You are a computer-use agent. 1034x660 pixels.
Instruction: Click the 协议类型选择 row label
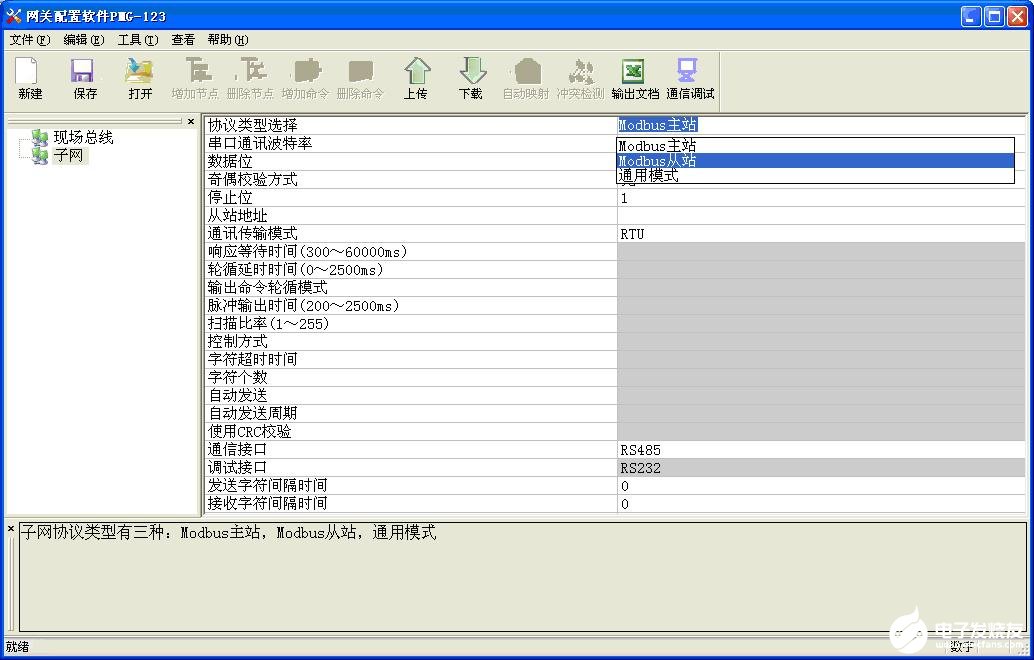tap(253, 125)
